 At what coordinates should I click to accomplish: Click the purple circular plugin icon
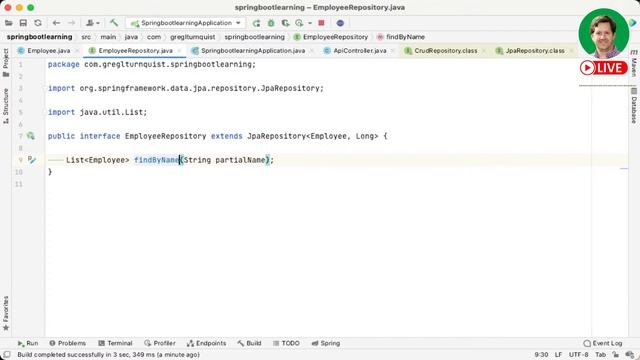[340, 23]
